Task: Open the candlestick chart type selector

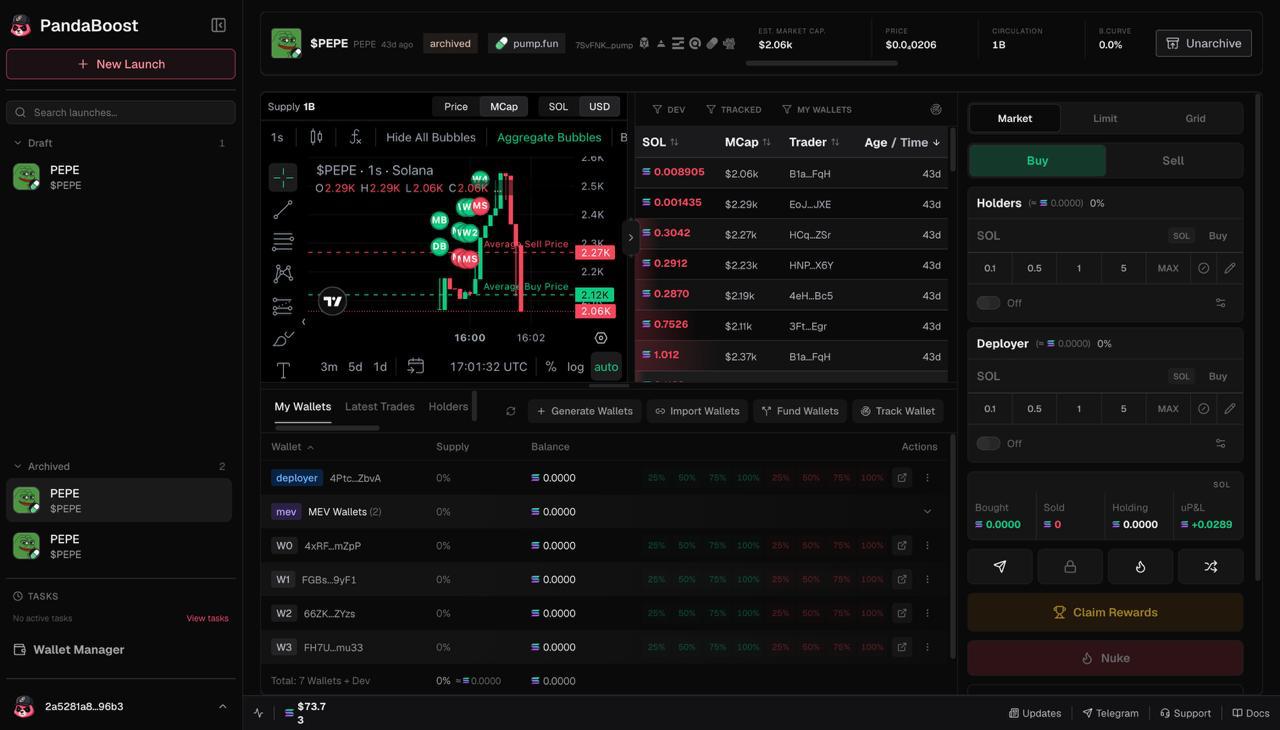Action: pos(316,137)
